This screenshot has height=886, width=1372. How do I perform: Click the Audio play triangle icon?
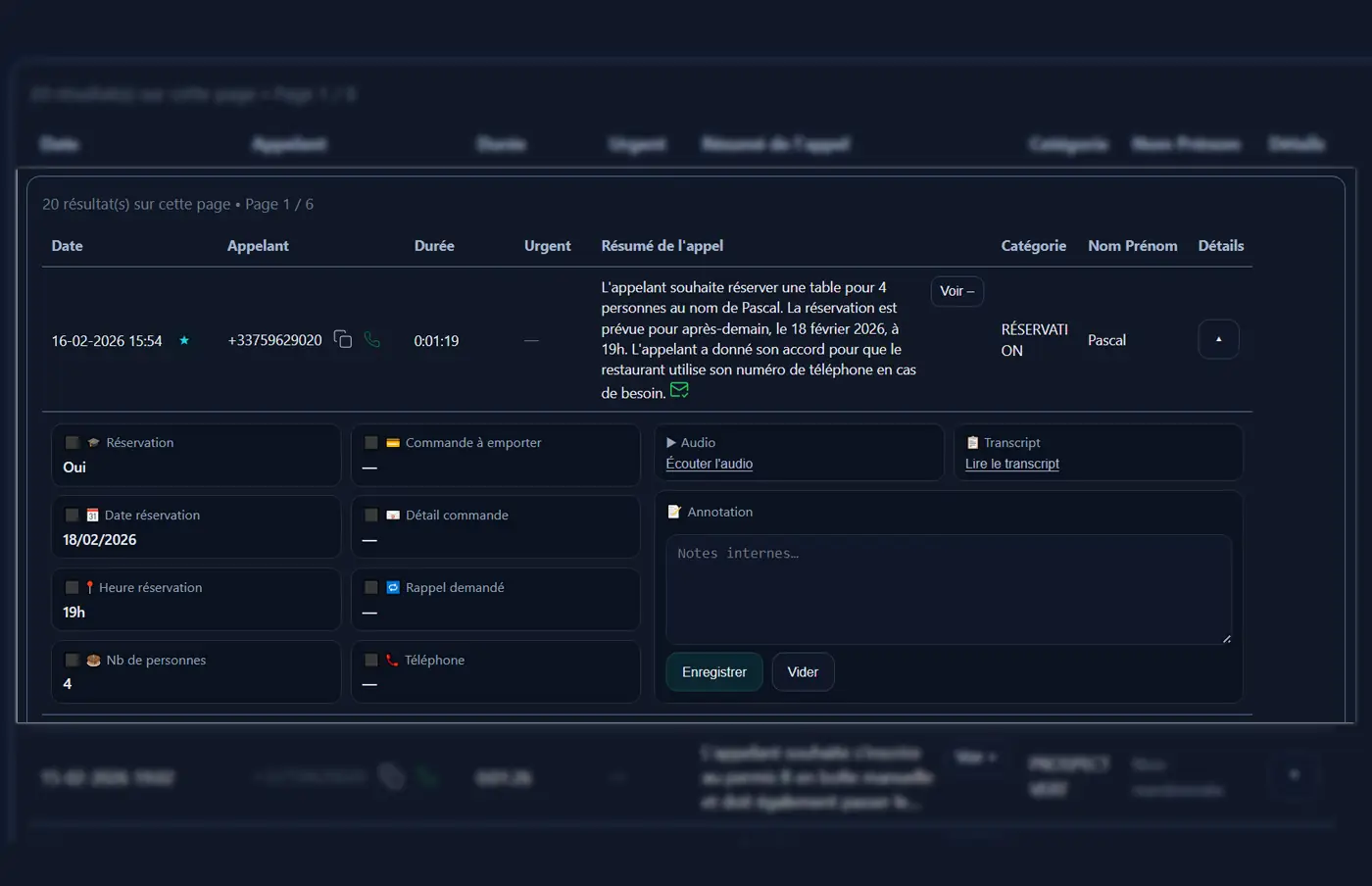point(671,443)
